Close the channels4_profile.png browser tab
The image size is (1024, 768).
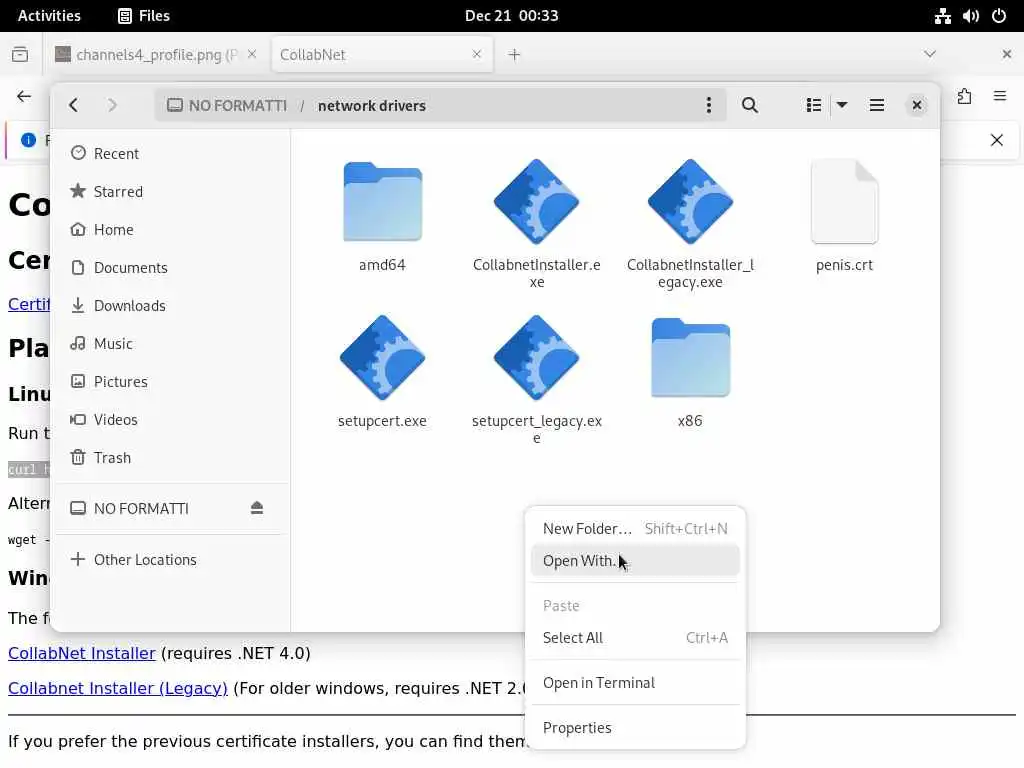pos(252,54)
